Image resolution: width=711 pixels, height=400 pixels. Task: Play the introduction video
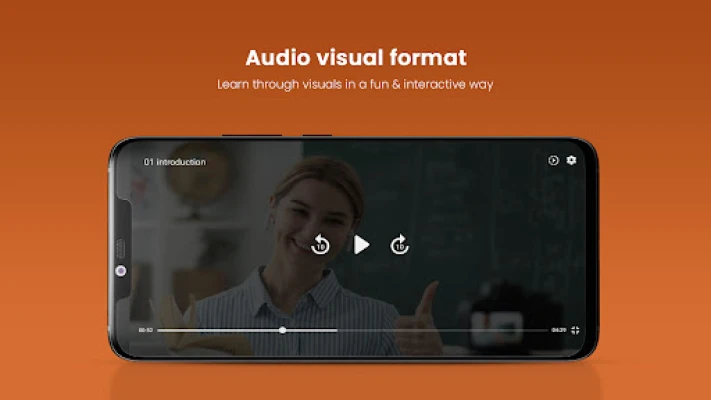(x=361, y=245)
